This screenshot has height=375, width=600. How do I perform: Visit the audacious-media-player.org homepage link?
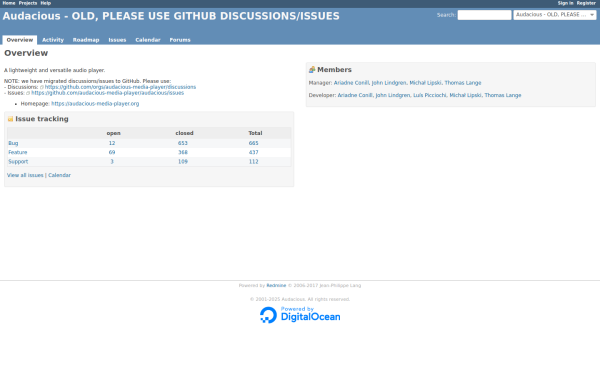95,104
